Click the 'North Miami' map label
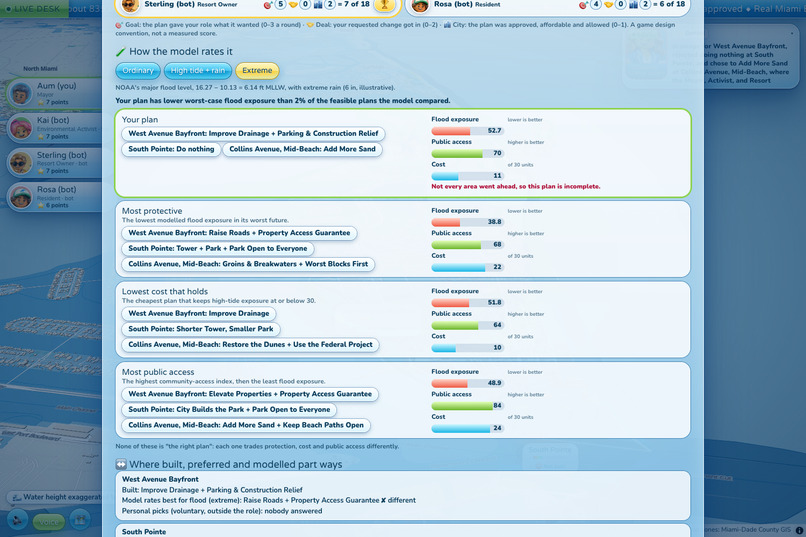The image size is (806, 537). 40,68
